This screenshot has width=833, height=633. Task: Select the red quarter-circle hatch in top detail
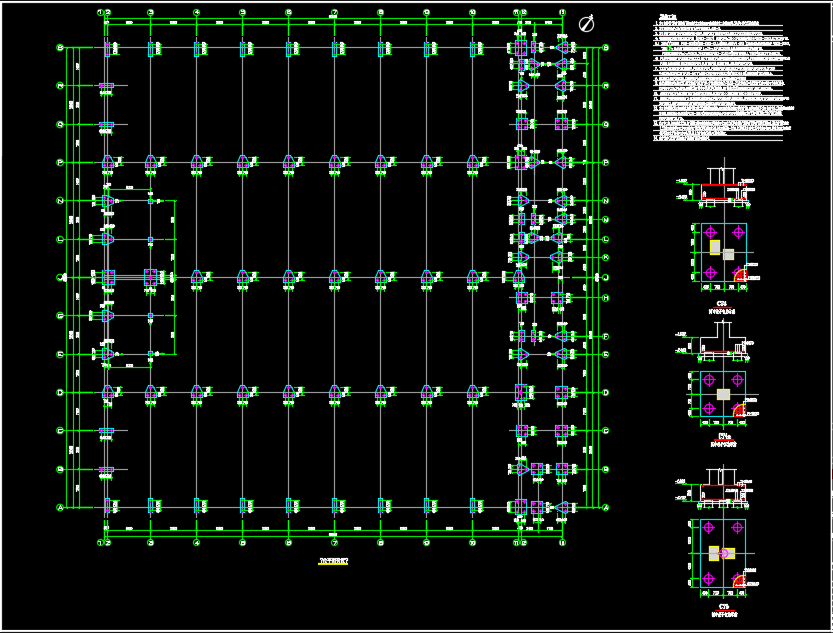point(741,273)
